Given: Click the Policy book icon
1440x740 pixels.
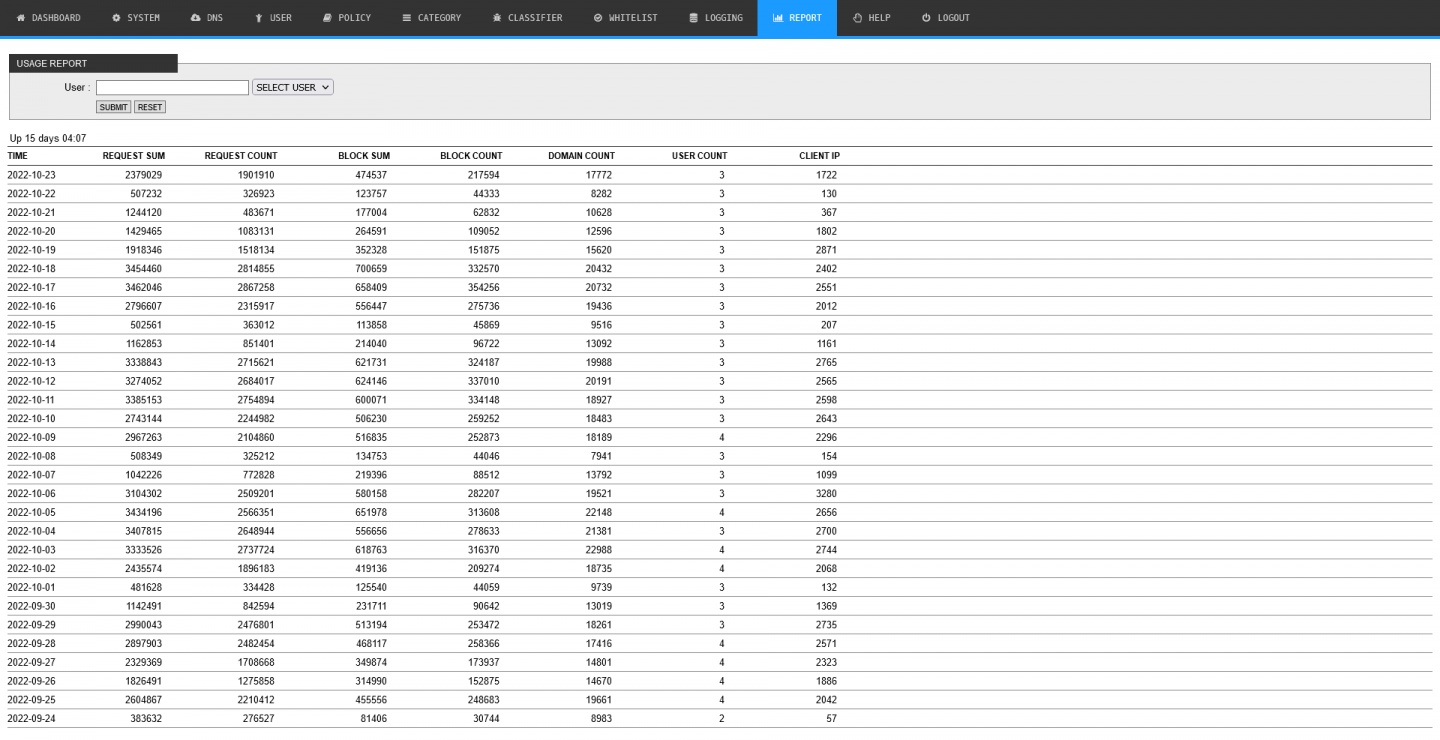Looking at the screenshot, I should tap(327, 18).
